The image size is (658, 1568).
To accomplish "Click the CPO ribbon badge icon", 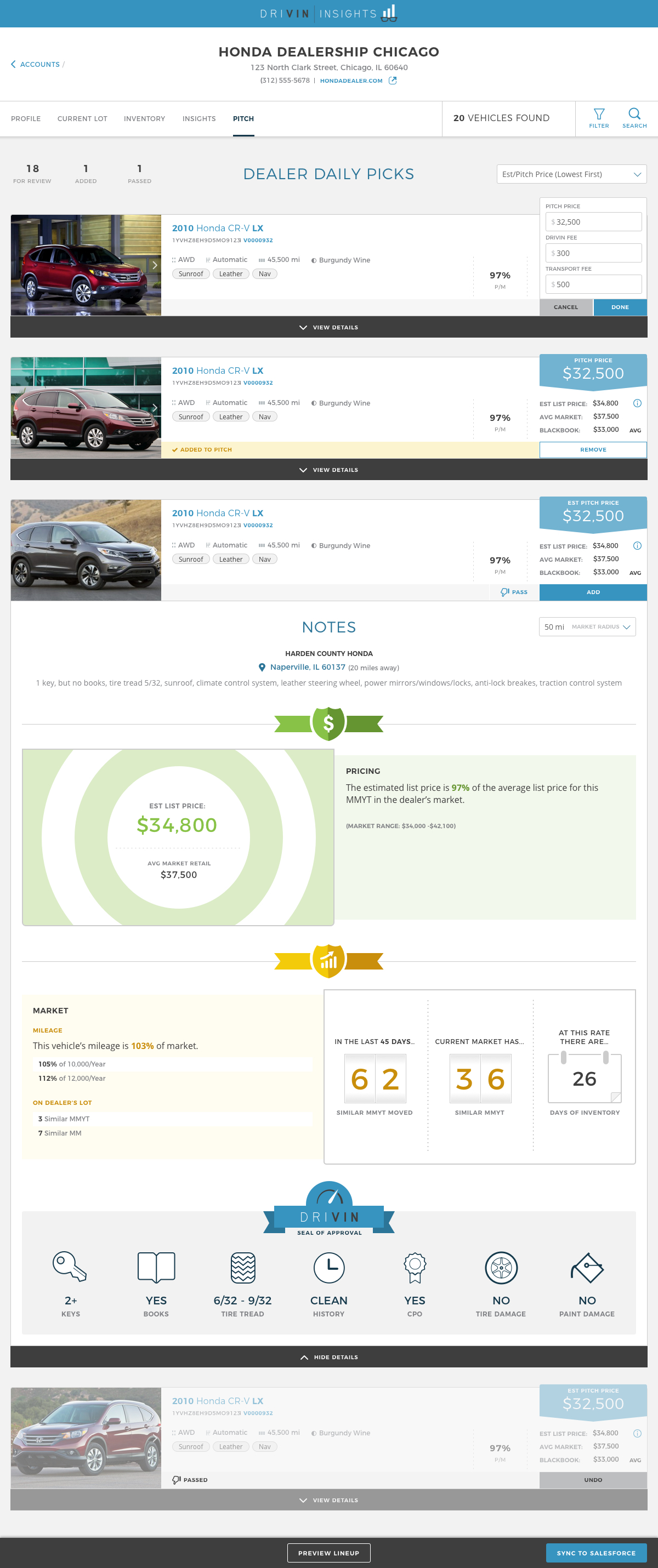I will coord(415,1267).
